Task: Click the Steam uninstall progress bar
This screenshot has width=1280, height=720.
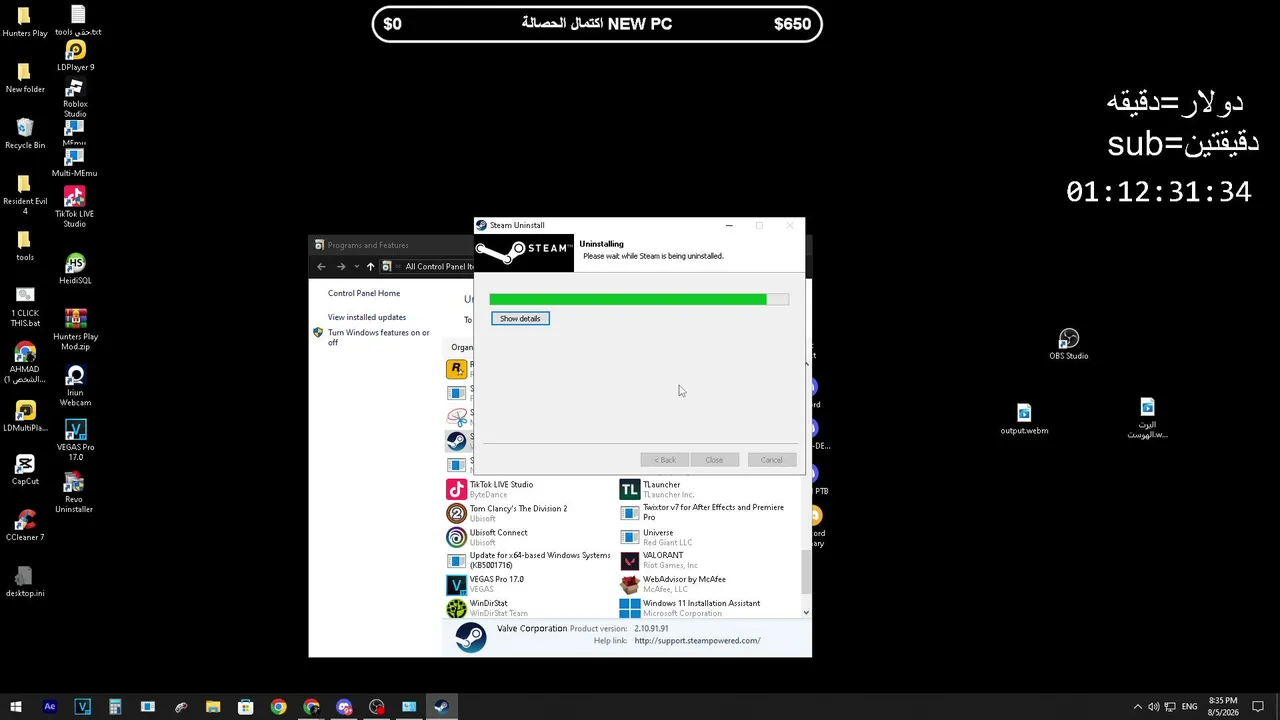Action: click(x=639, y=299)
